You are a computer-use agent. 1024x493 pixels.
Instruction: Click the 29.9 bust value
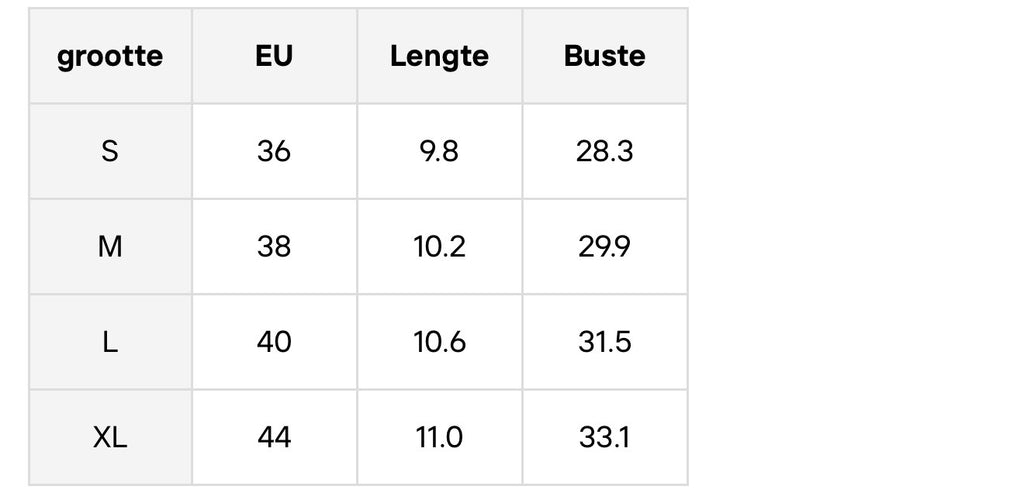[x=604, y=247]
